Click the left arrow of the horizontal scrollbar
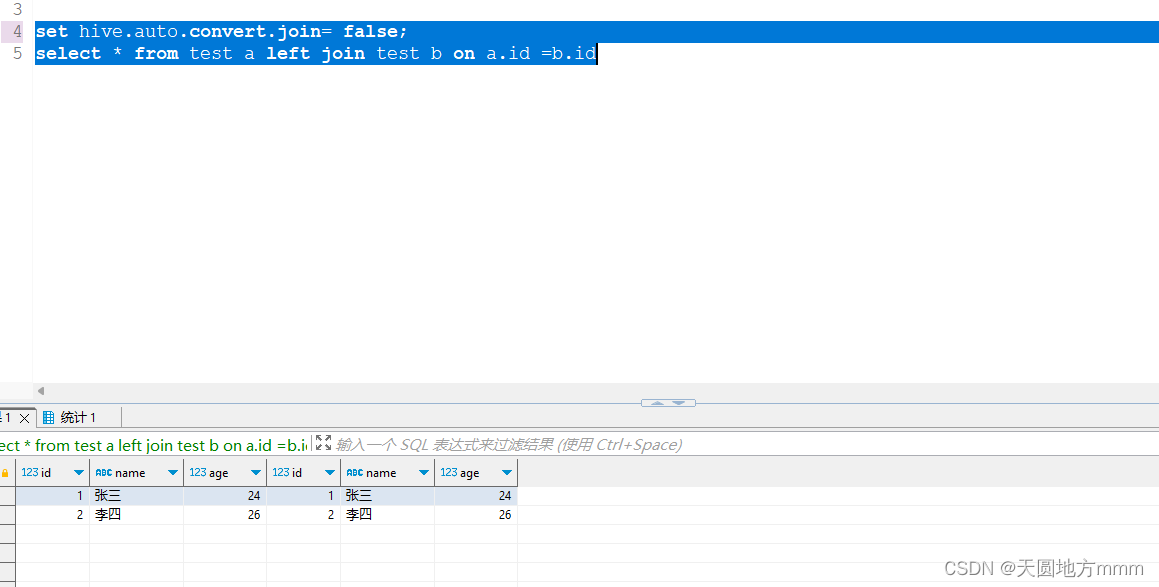Viewport: 1159px width, 587px height. tap(40, 391)
